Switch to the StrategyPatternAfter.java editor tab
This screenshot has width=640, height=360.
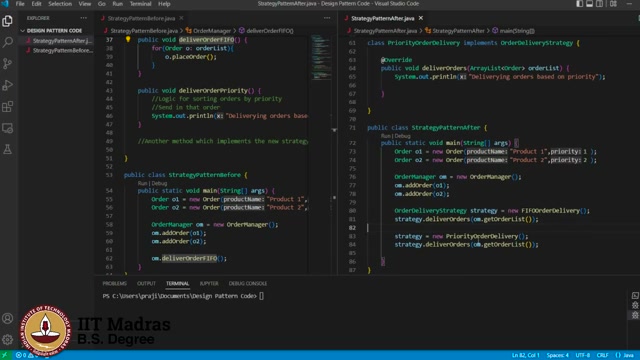point(382,18)
